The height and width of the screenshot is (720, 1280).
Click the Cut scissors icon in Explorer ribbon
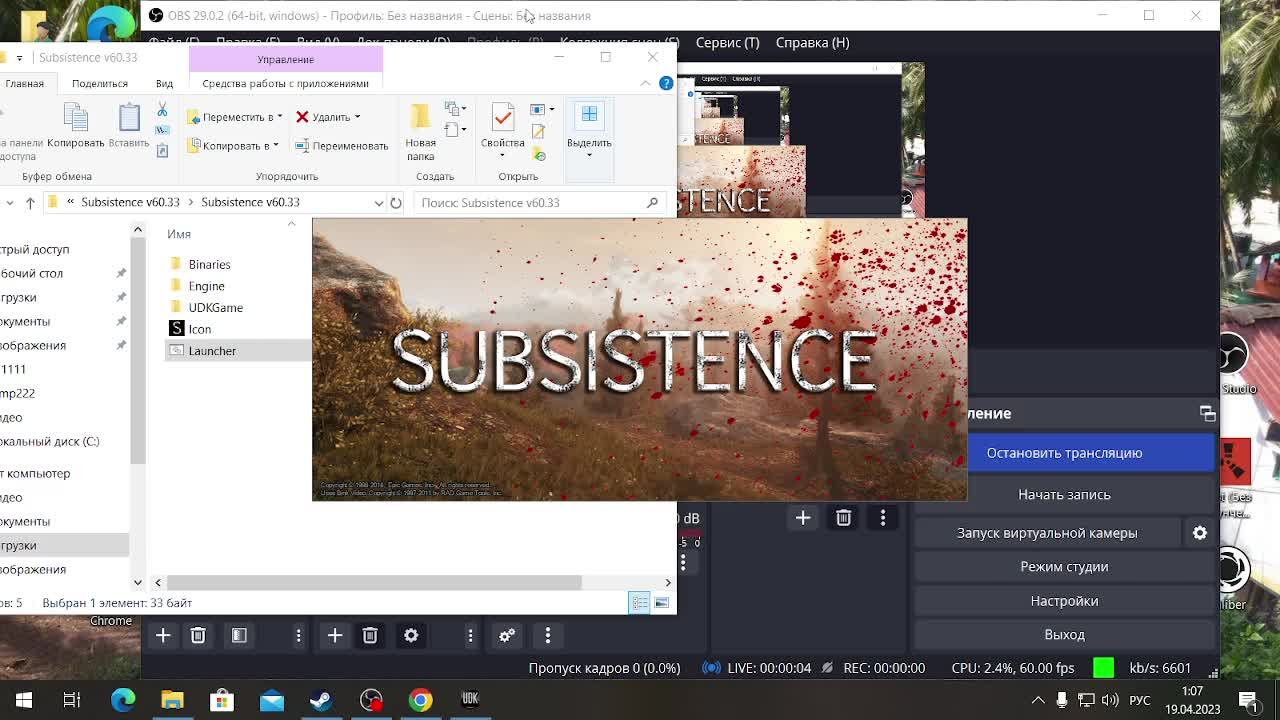(162, 110)
